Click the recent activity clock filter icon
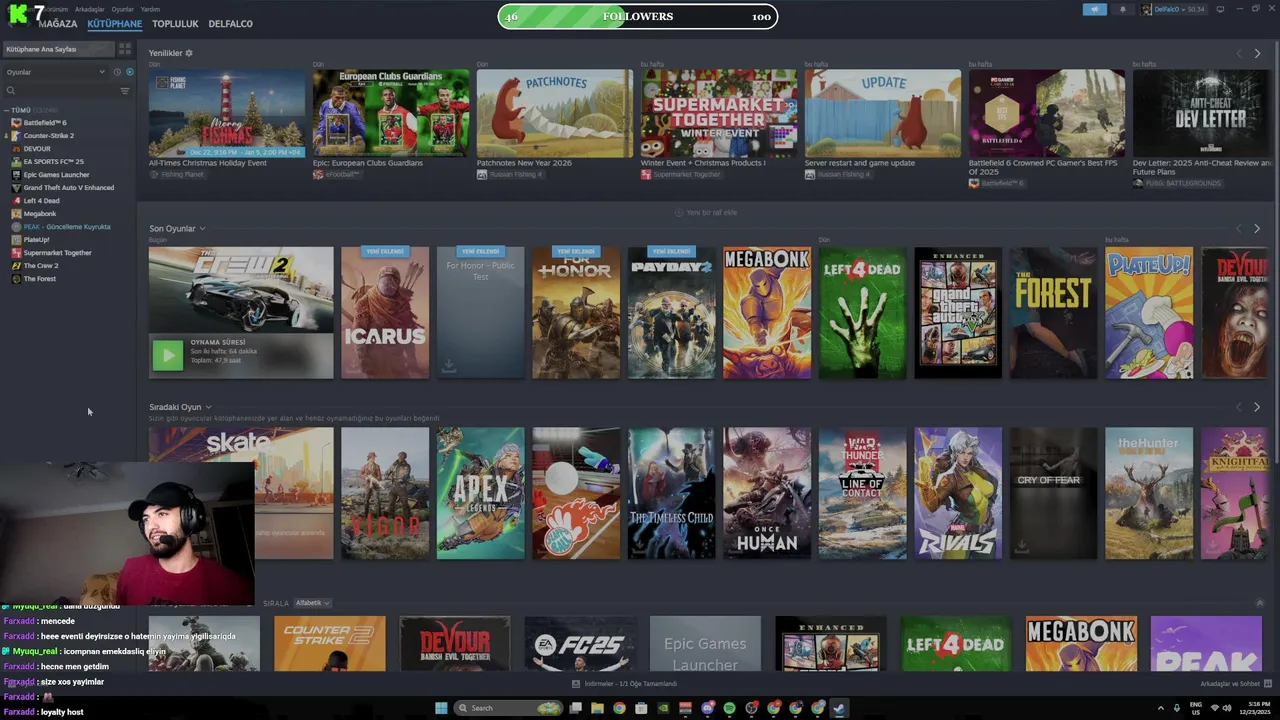 [117, 72]
